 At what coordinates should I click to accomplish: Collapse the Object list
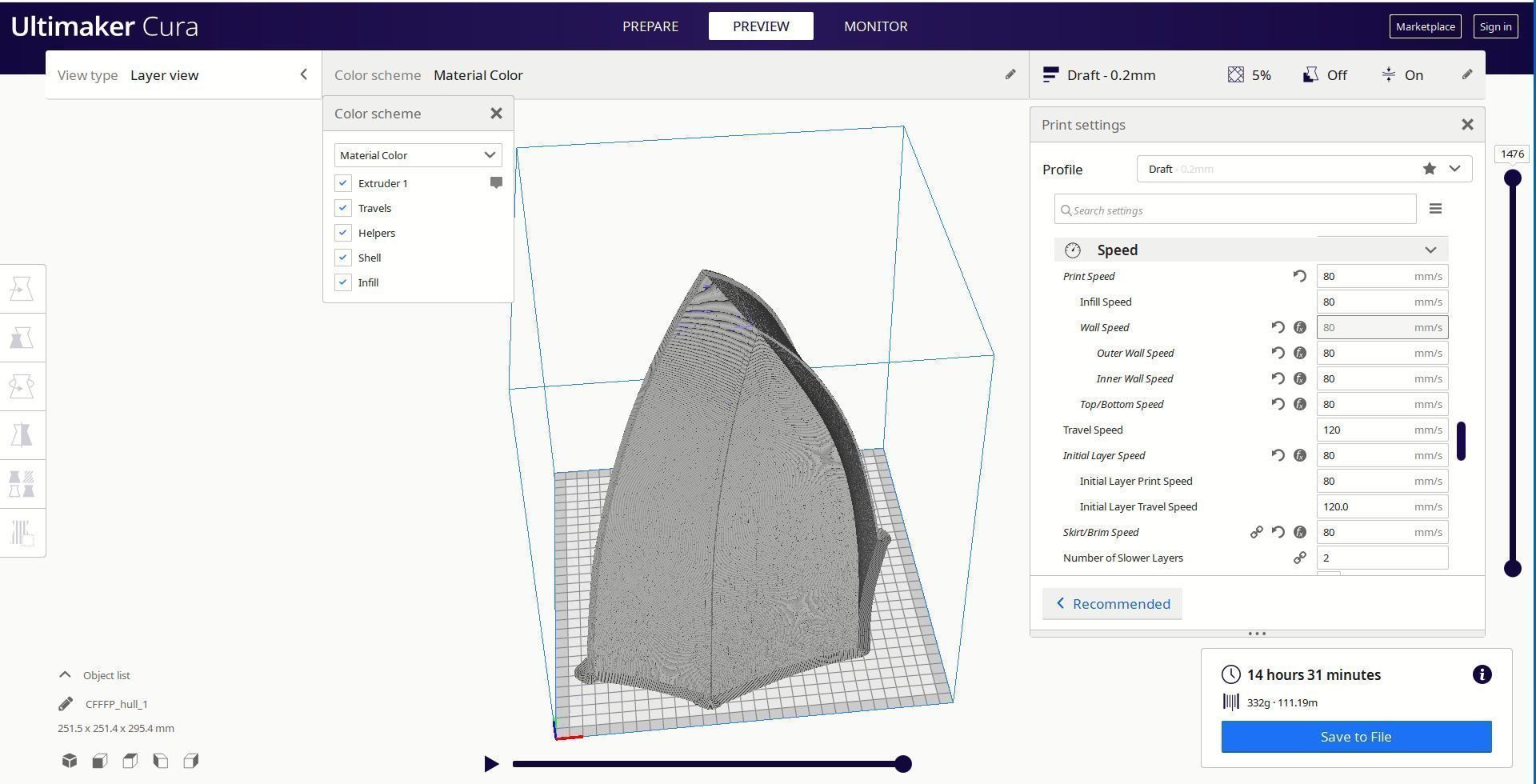66,675
